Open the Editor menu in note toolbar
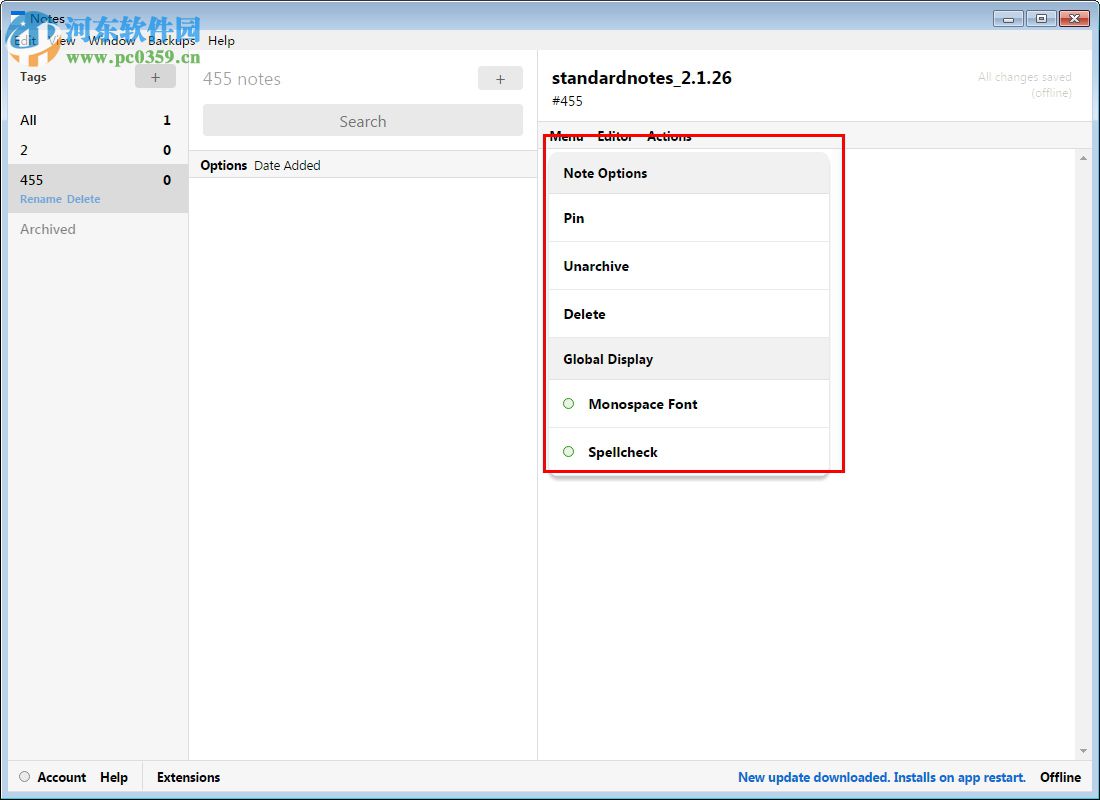The image size is (1100, 800). 615,136
